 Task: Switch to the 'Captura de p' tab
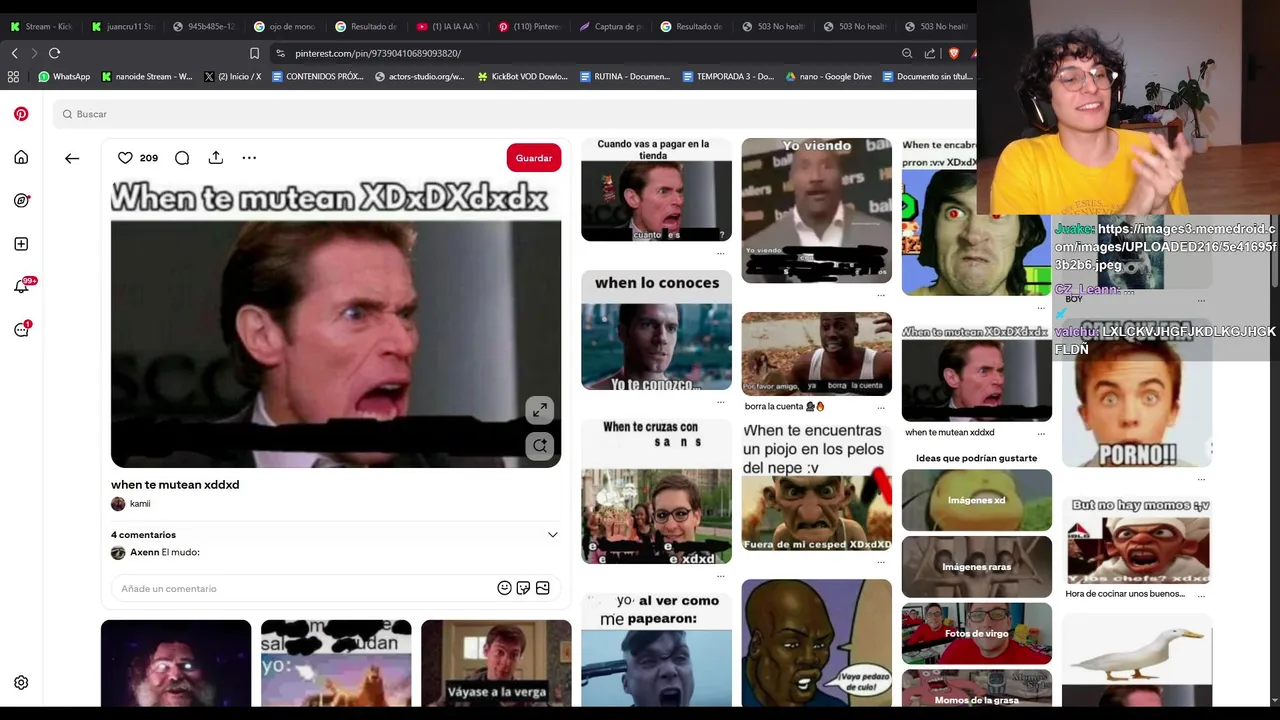click(x=610, y=26)
